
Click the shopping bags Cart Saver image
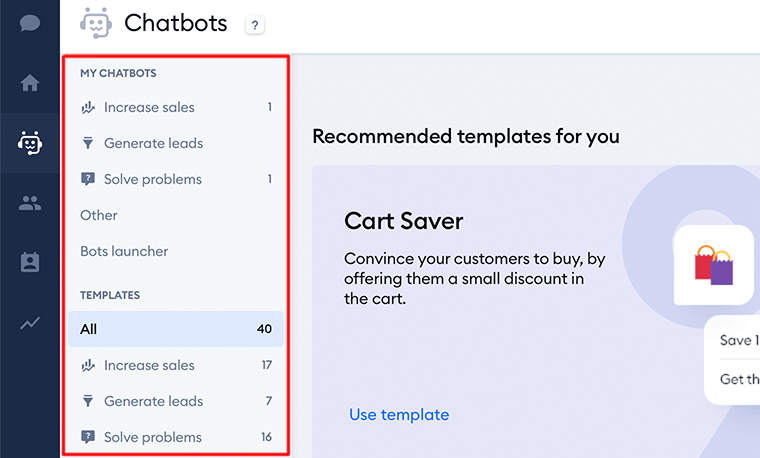[x=714, y=265]
